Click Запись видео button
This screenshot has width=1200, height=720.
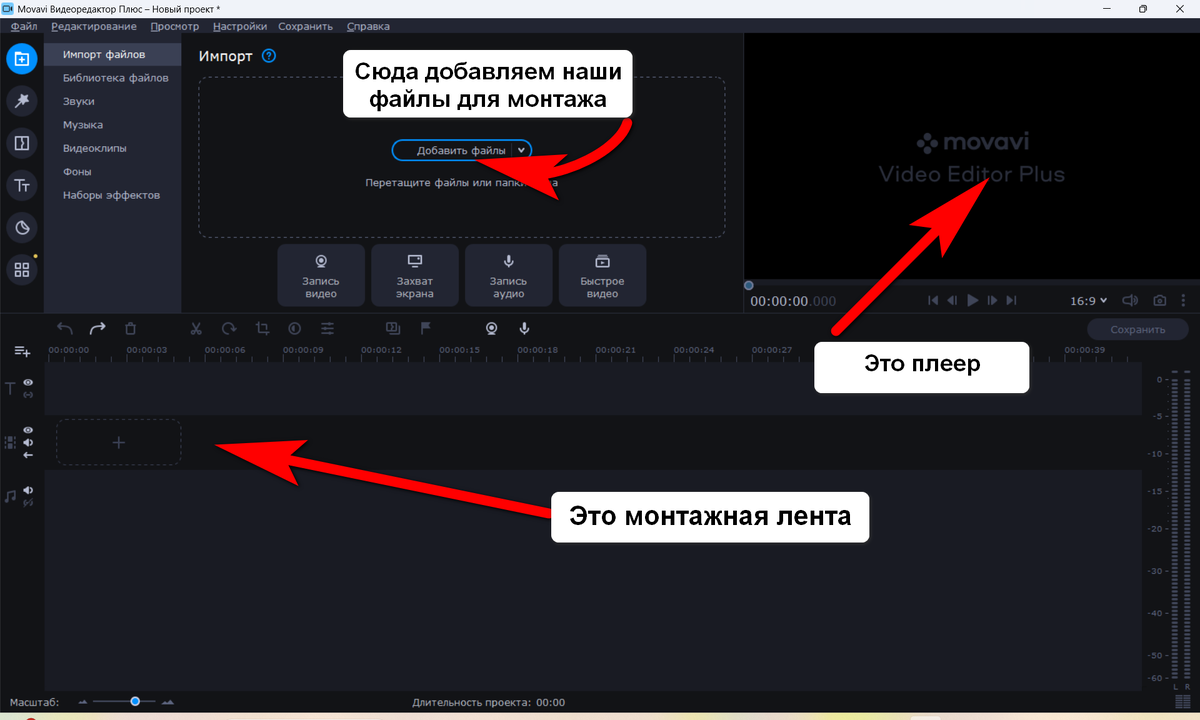point(321,275)
